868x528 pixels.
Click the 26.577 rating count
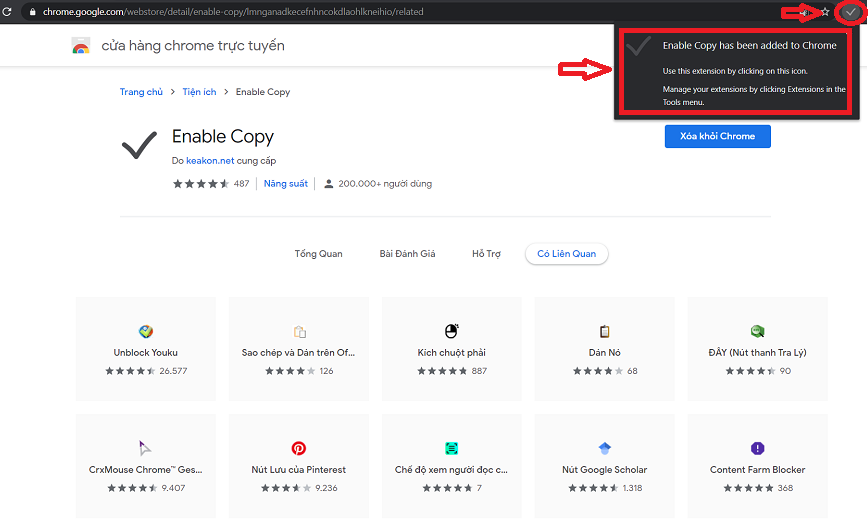point(173,371)
